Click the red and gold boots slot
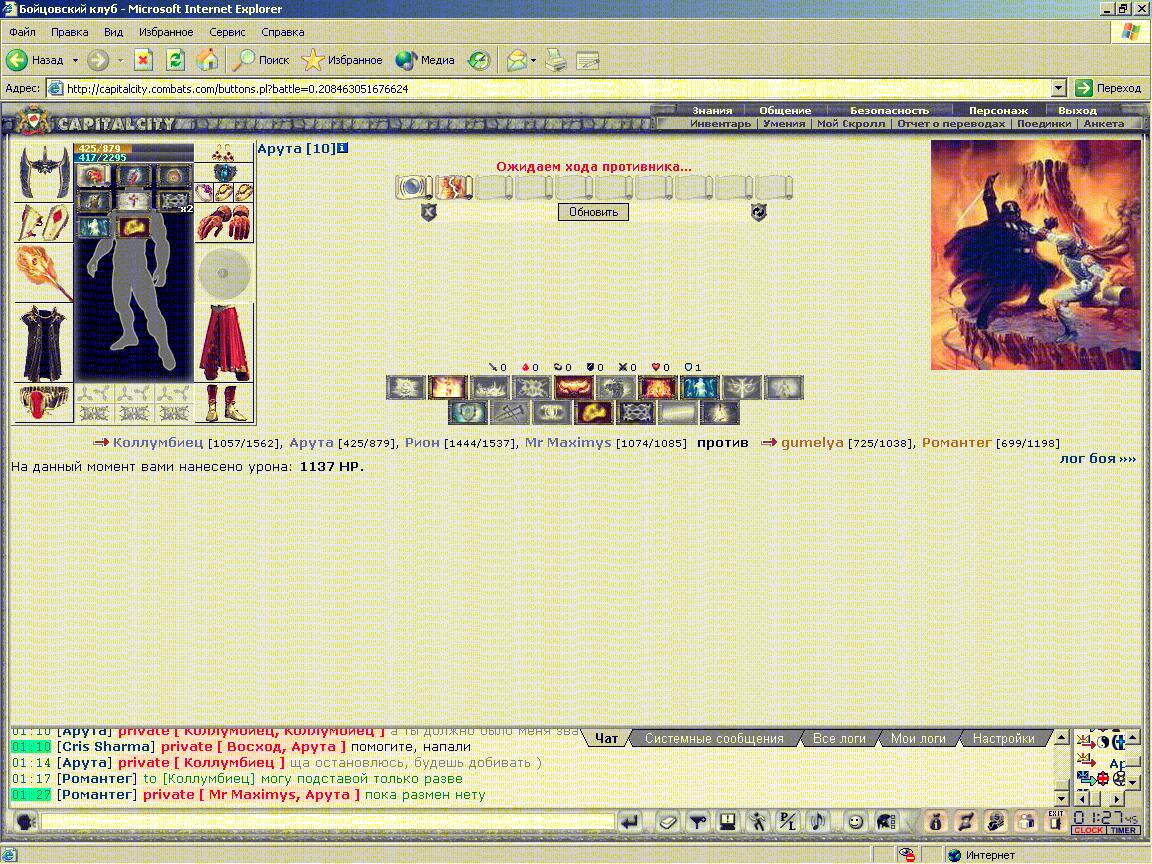 (224, 403)
